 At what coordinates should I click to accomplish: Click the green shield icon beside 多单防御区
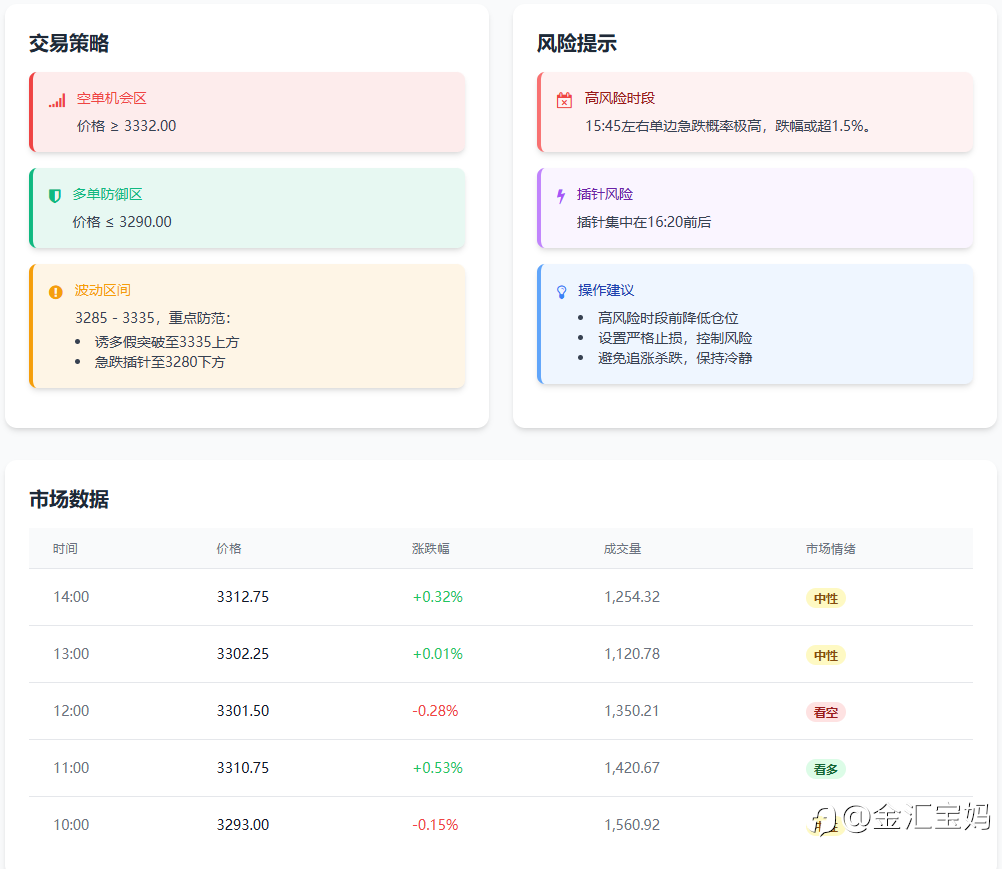pos(55,196)
